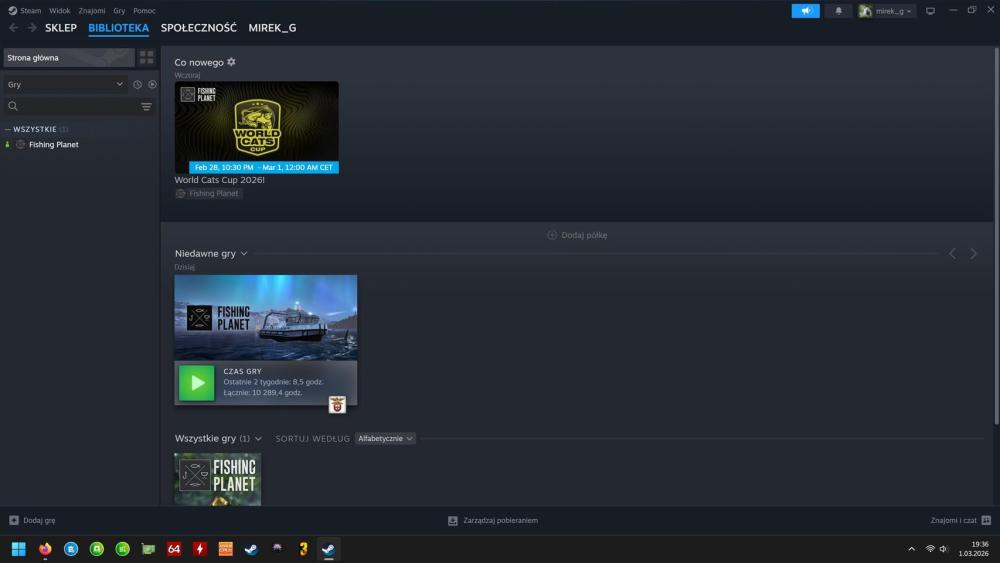Click the library vertical scrollbar
Screen dimensions: 1000x563
[x=996, y=236]
